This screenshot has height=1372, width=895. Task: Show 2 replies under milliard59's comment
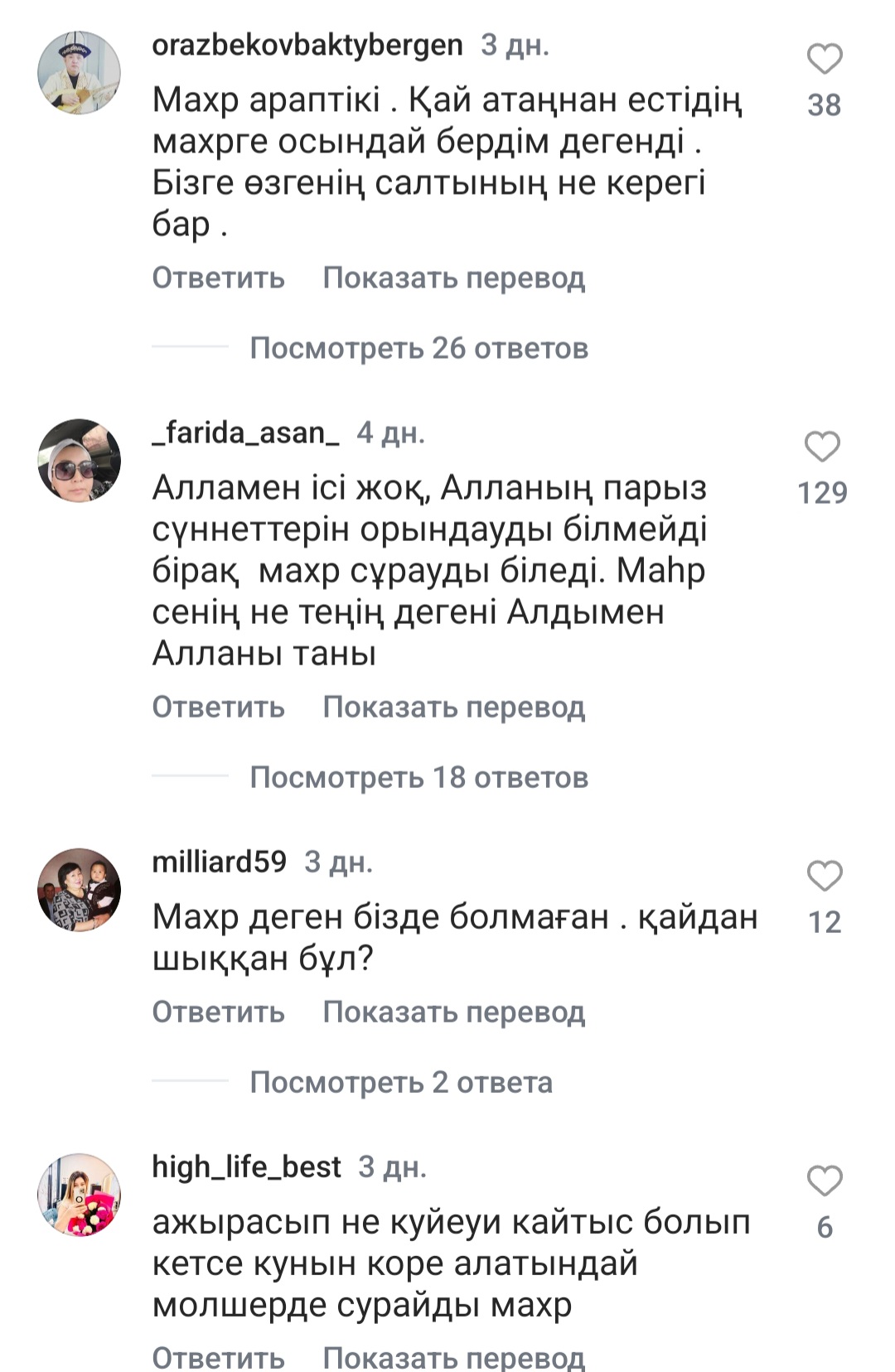[x=401, y=1082]
